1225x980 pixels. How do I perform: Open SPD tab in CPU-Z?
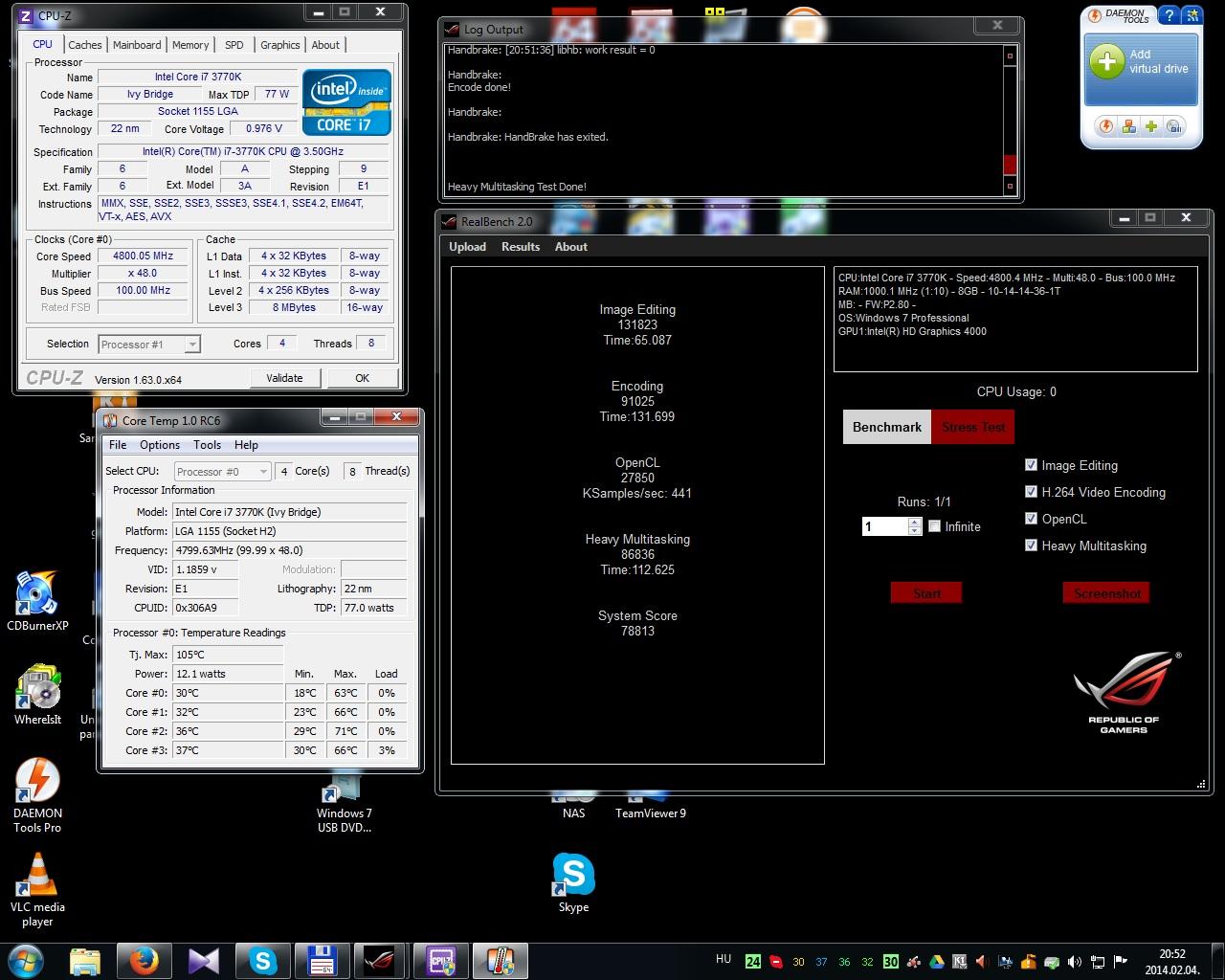pyautogui.click(x=234, y=45)
